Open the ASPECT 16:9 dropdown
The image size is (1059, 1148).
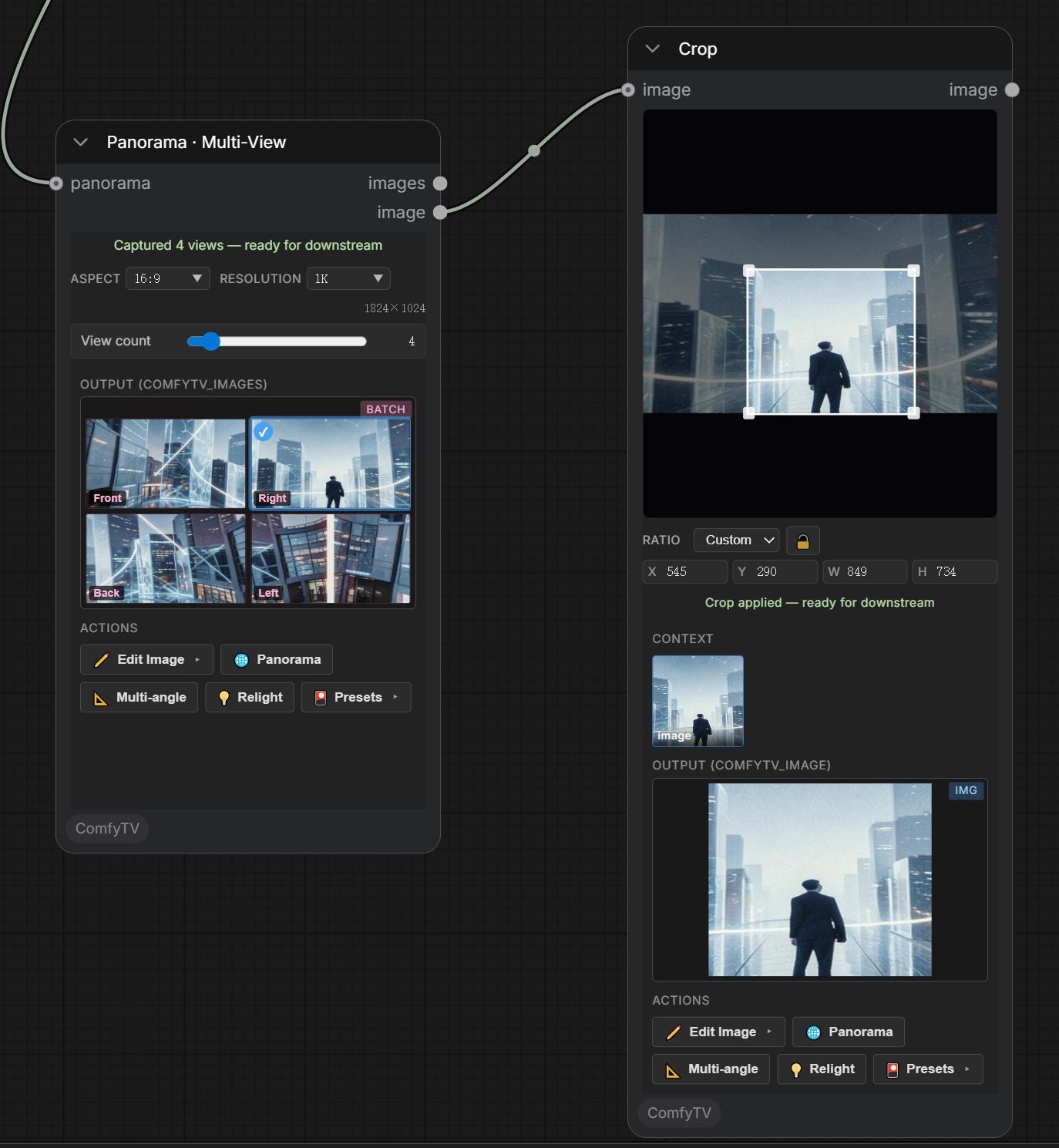[168, 278]
